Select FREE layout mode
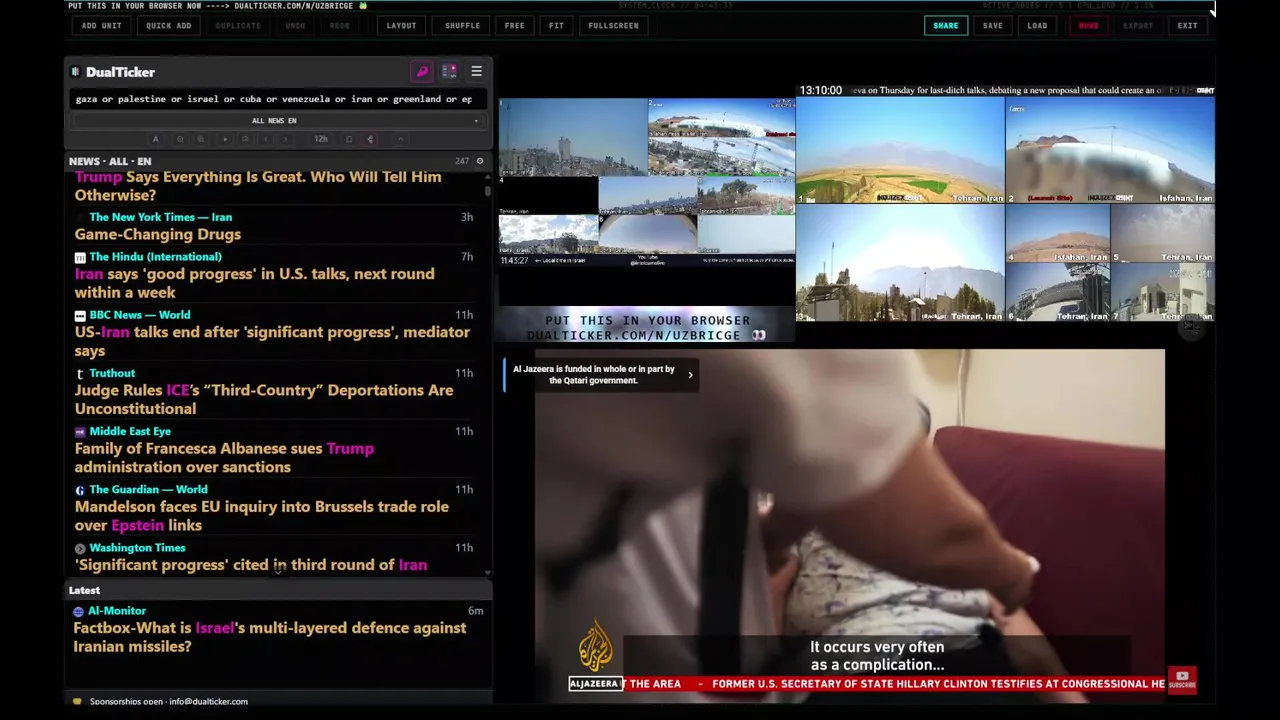 pyautogui.click(x=514, y=26)
